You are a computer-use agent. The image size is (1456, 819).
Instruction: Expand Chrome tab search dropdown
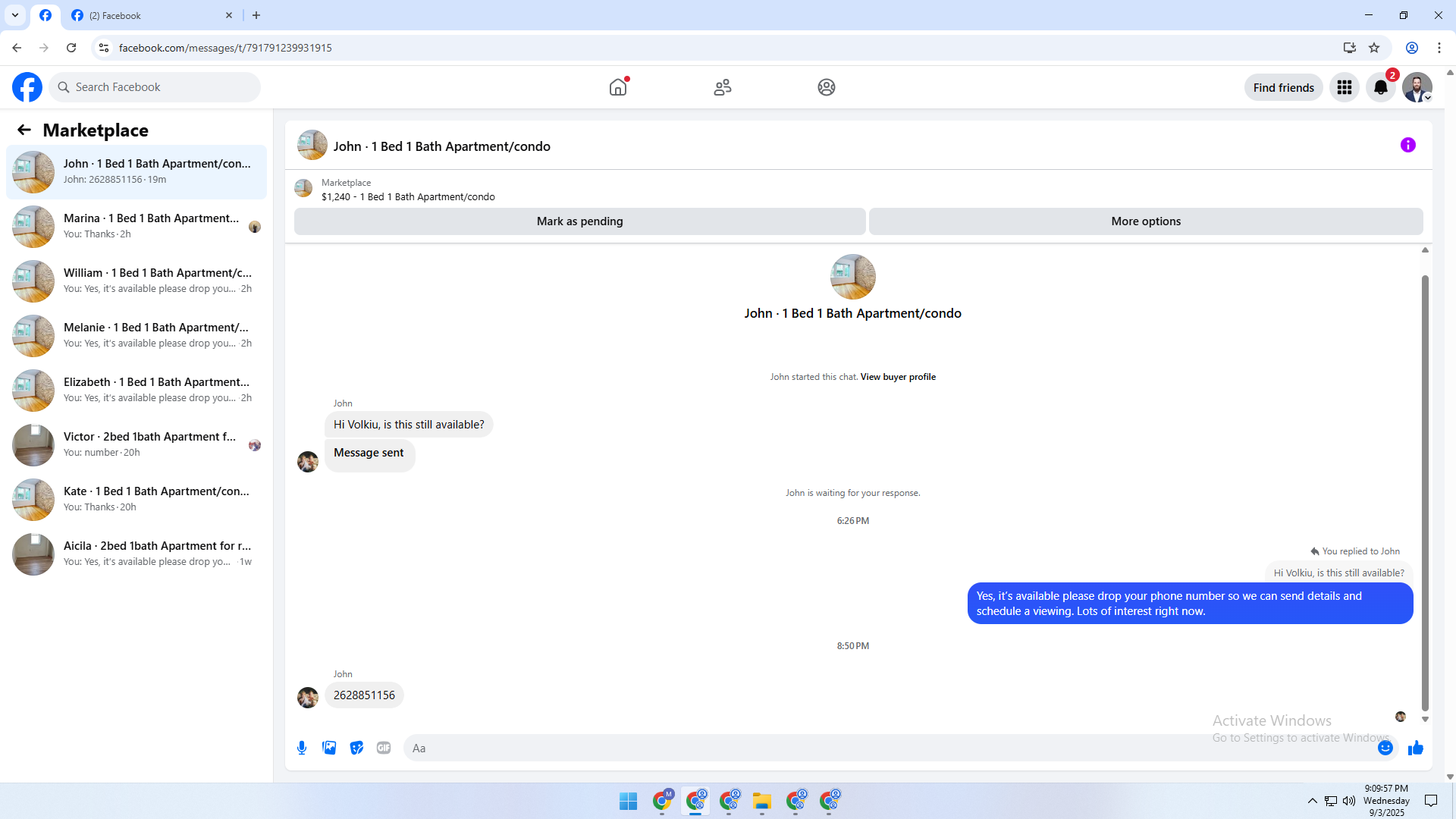click(15, 15)
